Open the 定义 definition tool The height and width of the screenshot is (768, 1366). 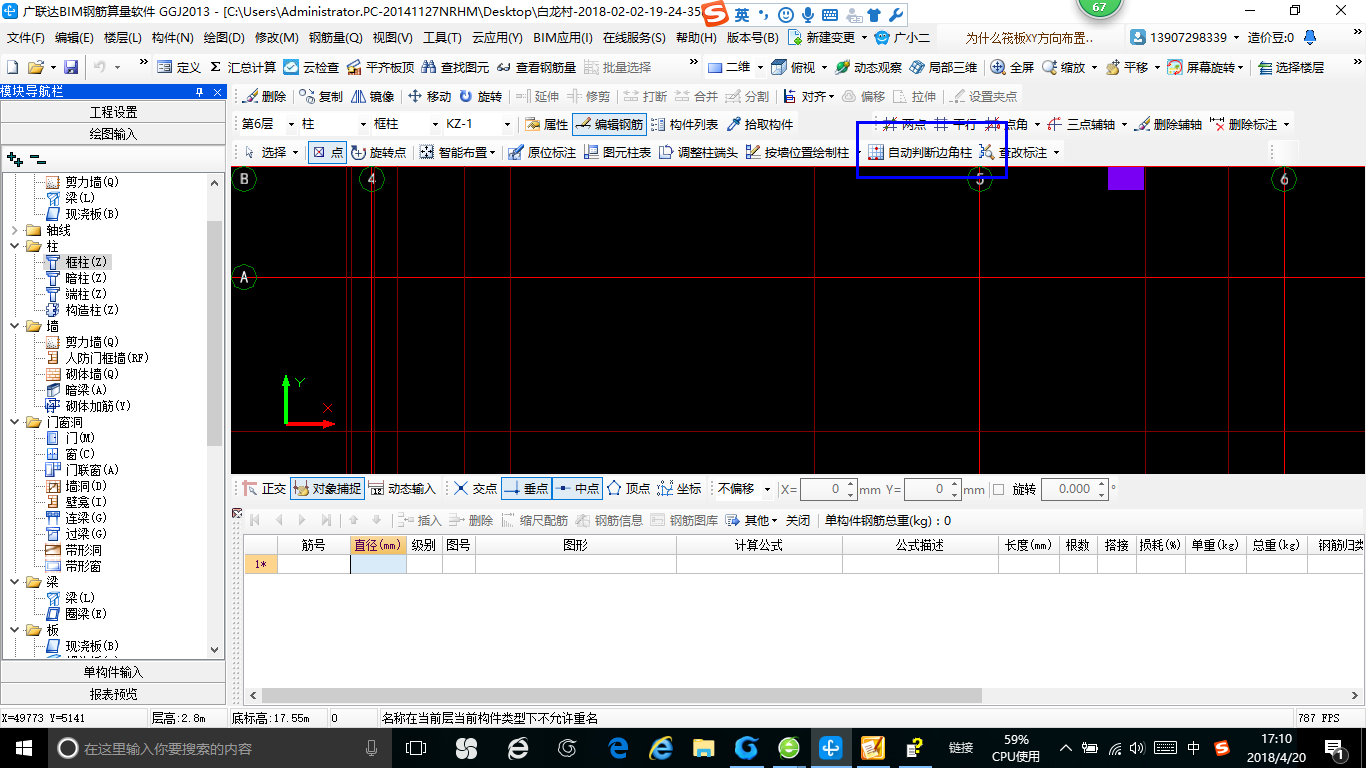[179, 67]
